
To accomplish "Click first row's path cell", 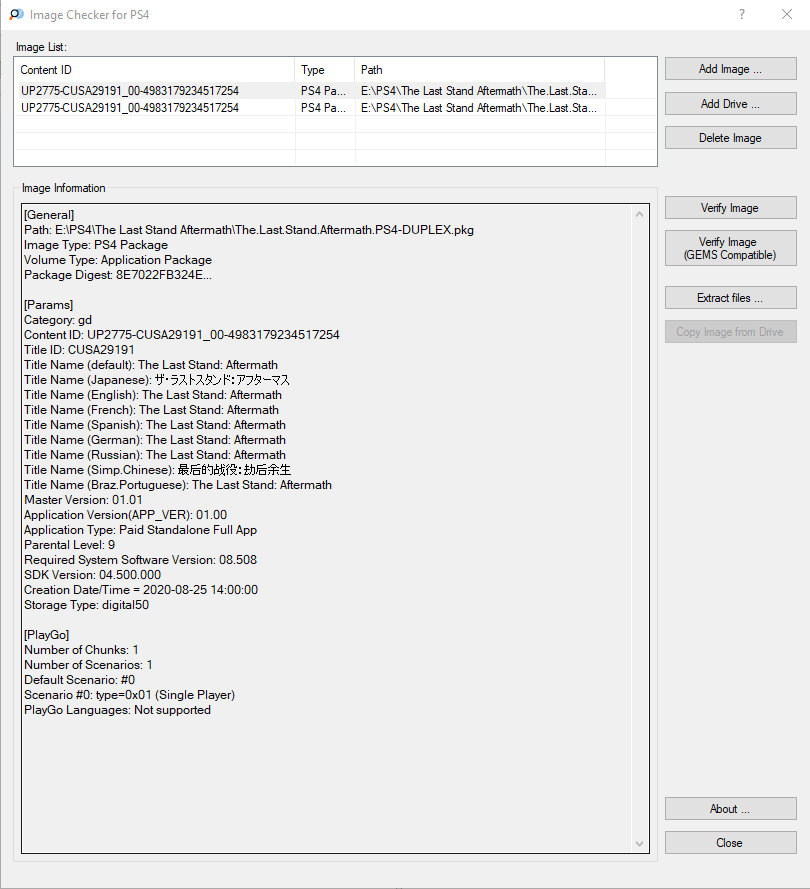I will coord(479,91).
